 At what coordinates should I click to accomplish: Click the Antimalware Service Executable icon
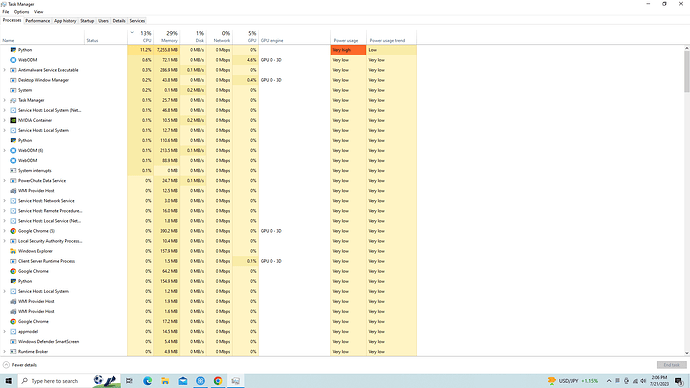click(13, 70)
